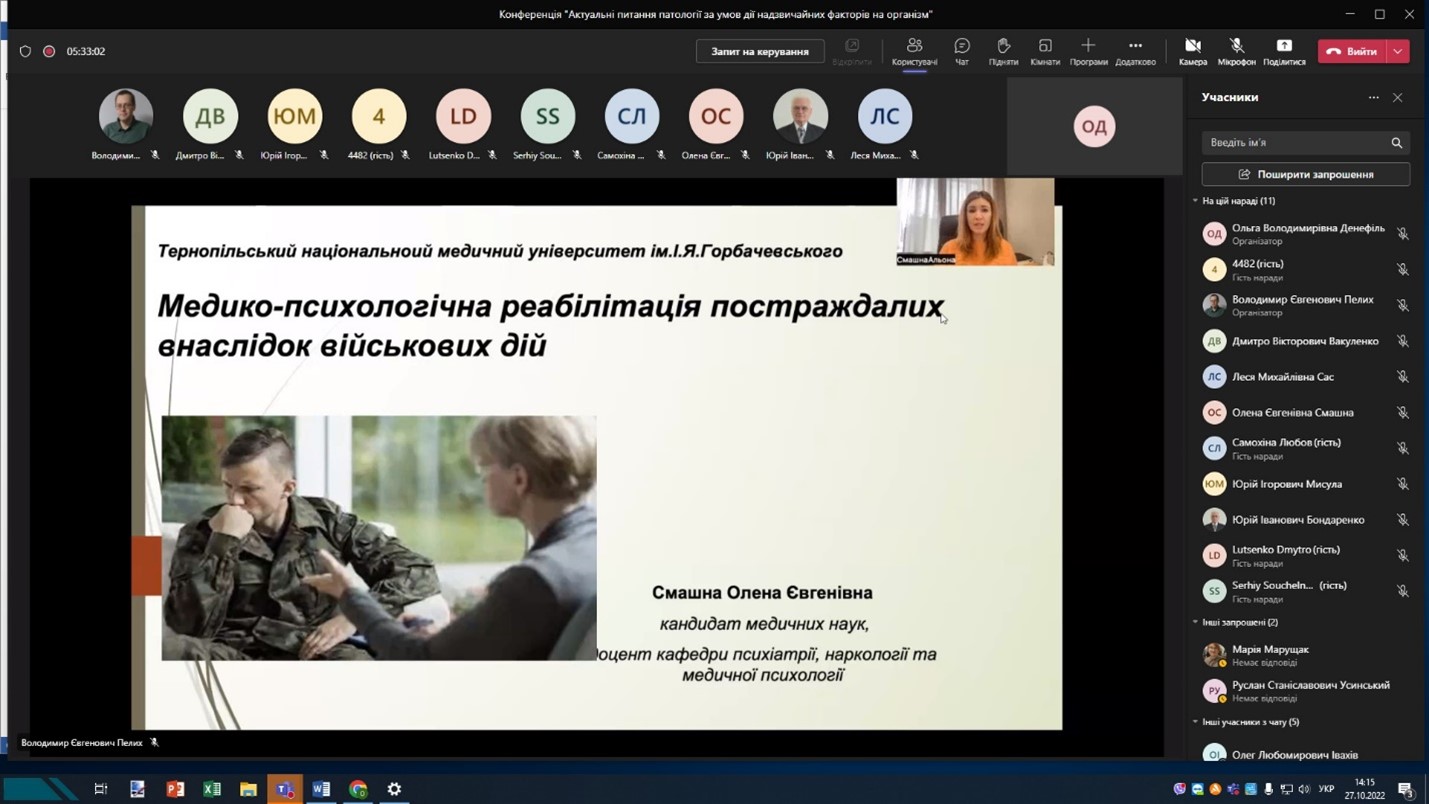1429x804 pixels.
Task: Open the More options (Додатково) icon
Action: pos(1135,47)
